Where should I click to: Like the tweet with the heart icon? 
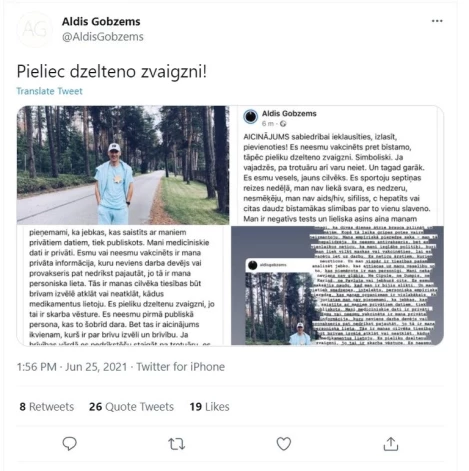coord(284,444)
